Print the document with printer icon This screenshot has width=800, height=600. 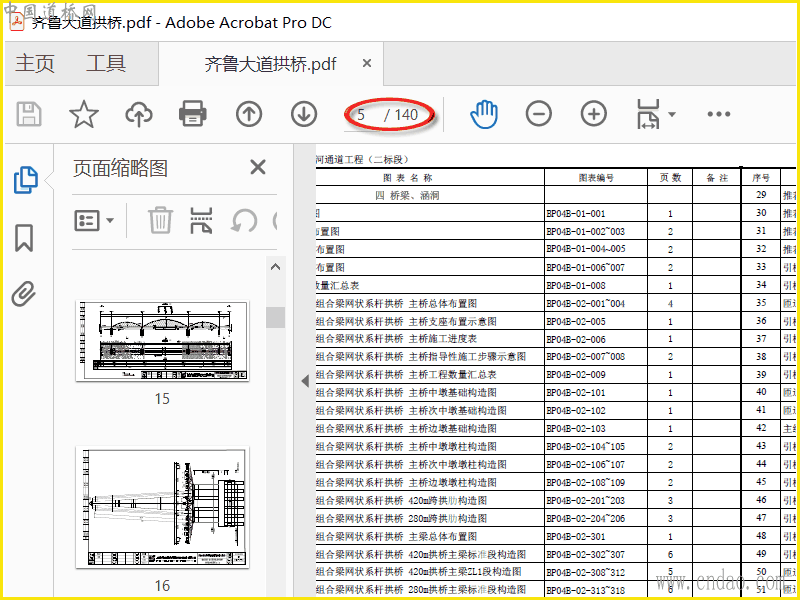193,114
